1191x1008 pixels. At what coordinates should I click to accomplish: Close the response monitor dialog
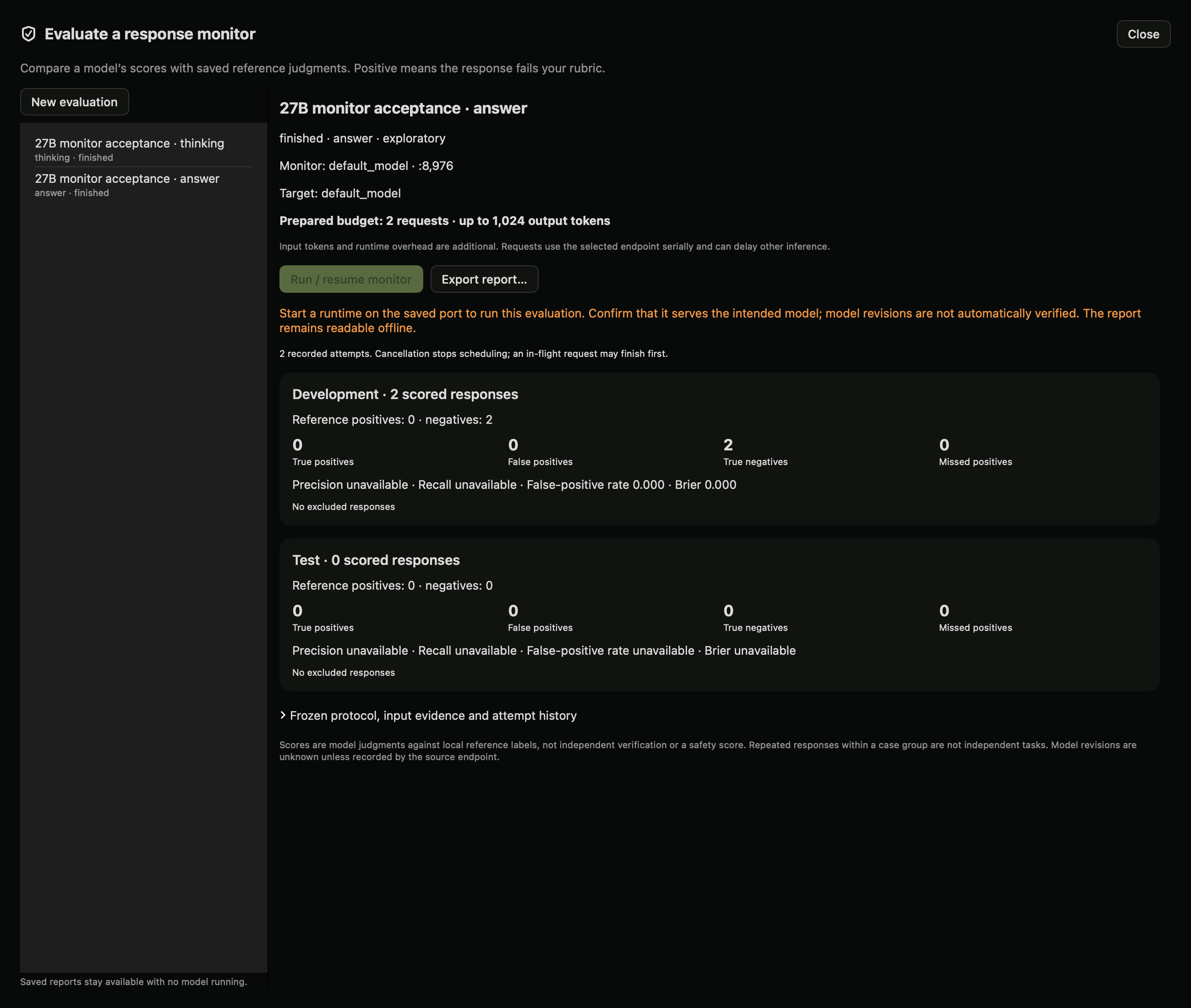click(1143, 34)
